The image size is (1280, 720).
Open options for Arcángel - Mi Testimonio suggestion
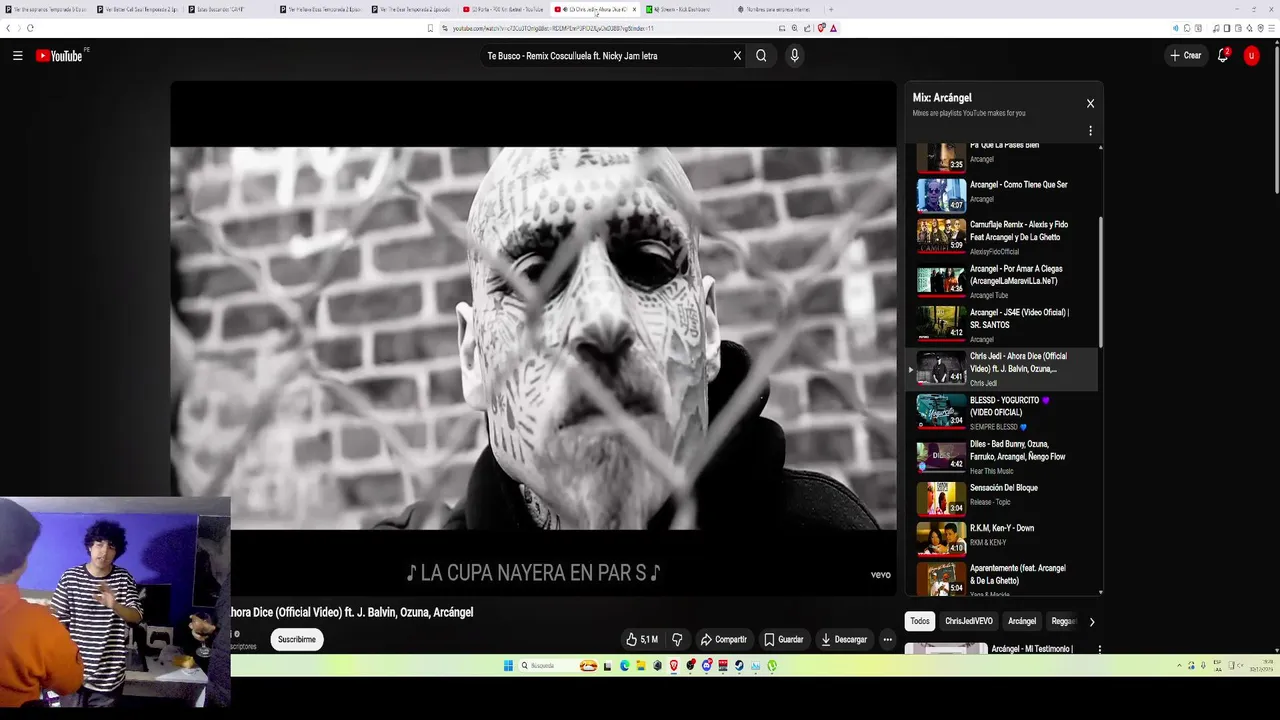(1099, 649)
